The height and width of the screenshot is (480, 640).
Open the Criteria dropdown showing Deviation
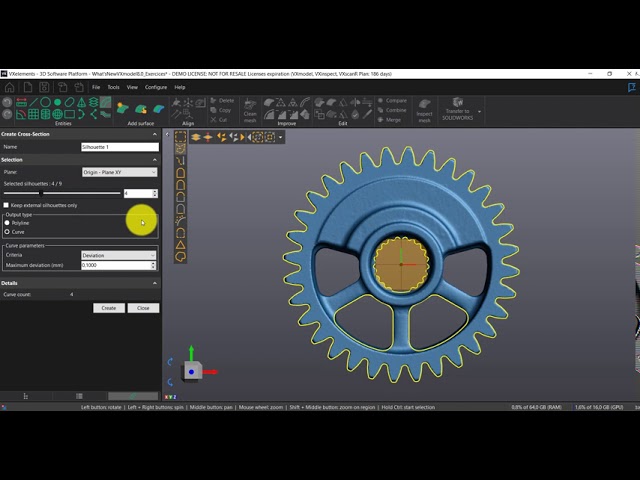point(119,255)
